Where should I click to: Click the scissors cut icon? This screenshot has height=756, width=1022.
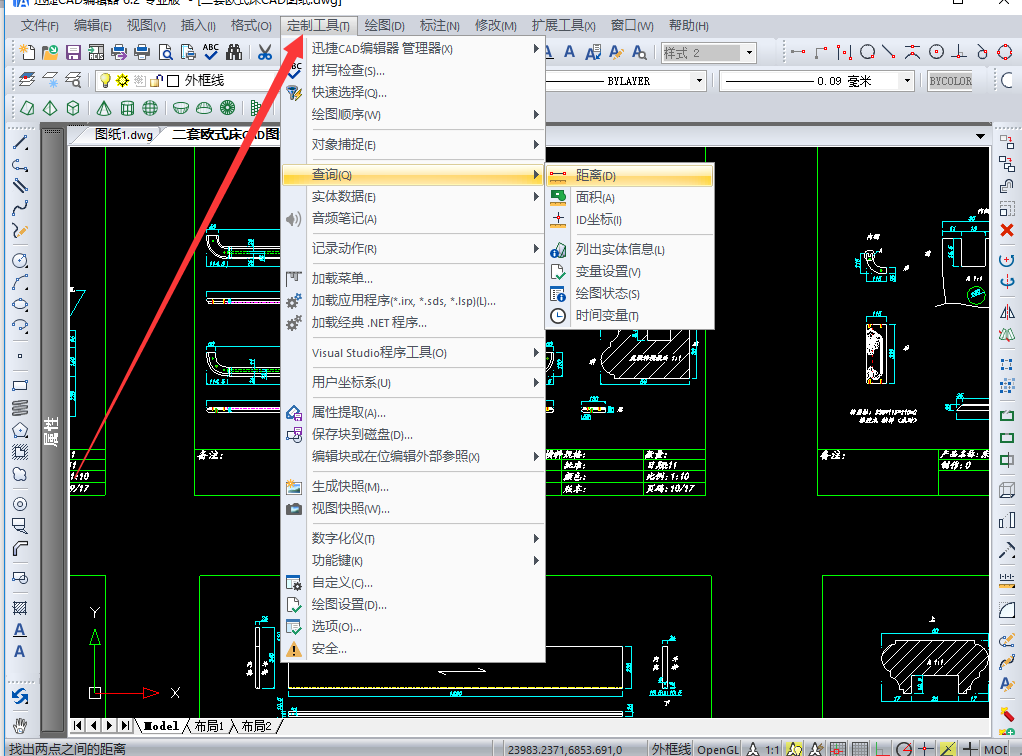click(x=265, y=52)
